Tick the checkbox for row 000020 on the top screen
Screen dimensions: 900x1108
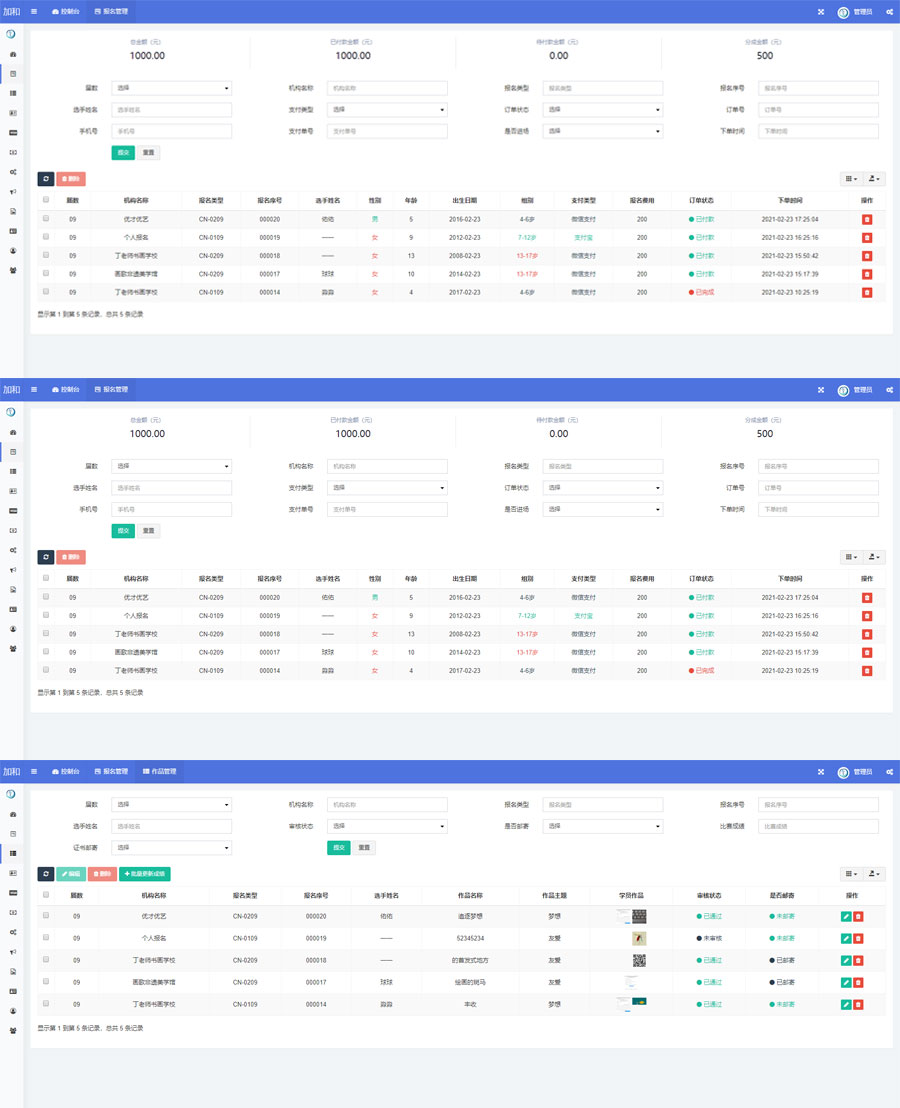pos(46,218)
